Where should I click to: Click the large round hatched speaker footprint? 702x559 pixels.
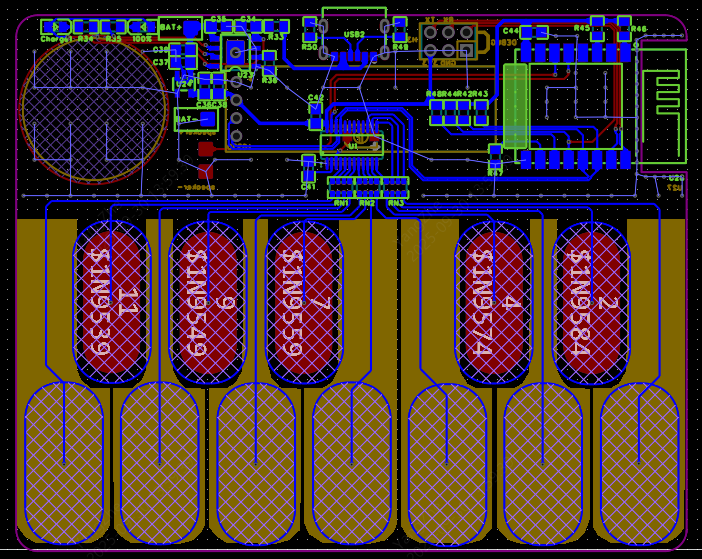point(95,109)
